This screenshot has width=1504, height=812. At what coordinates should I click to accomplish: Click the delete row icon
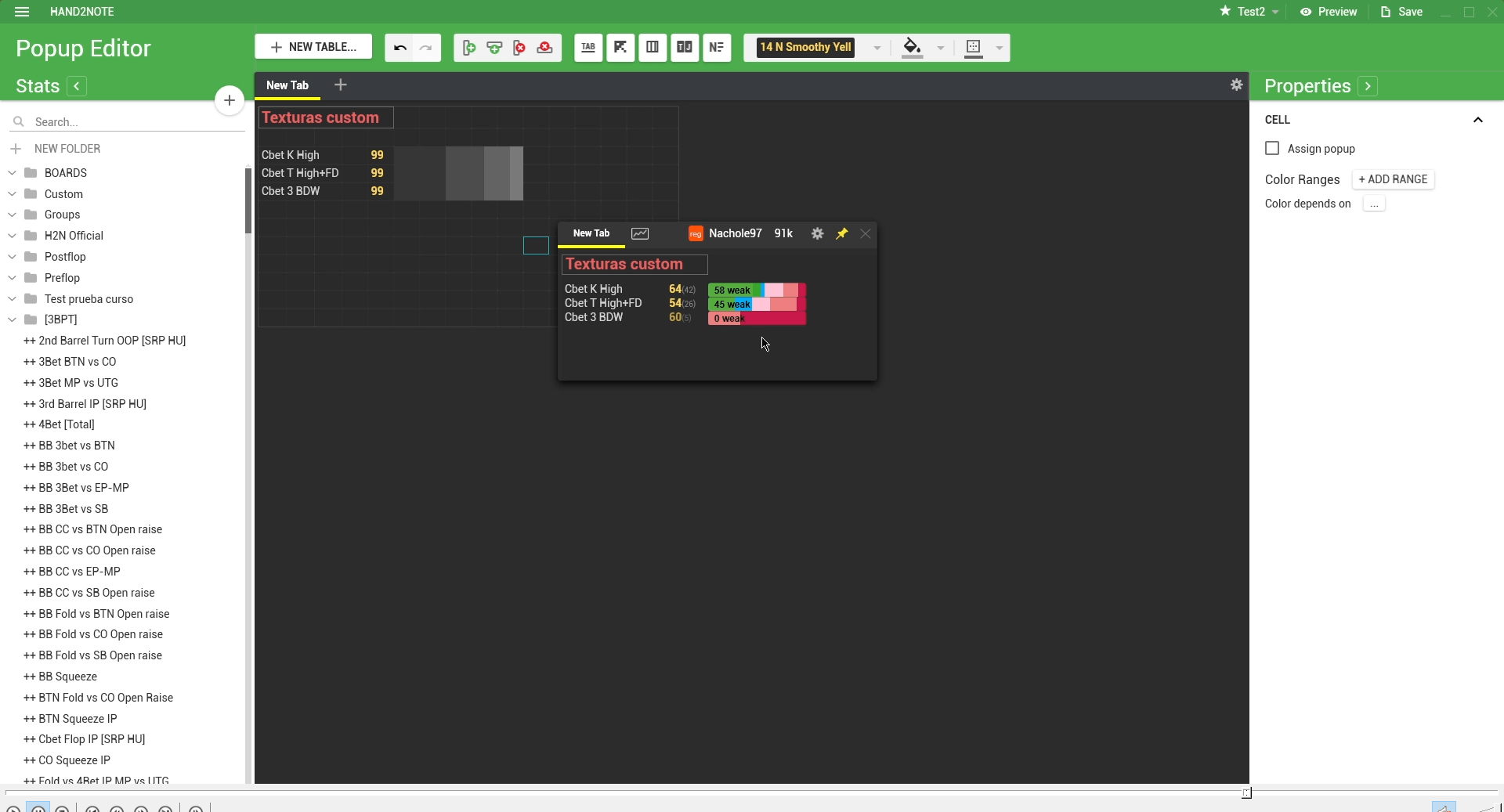pyautogui.click(x=544, y=48)
